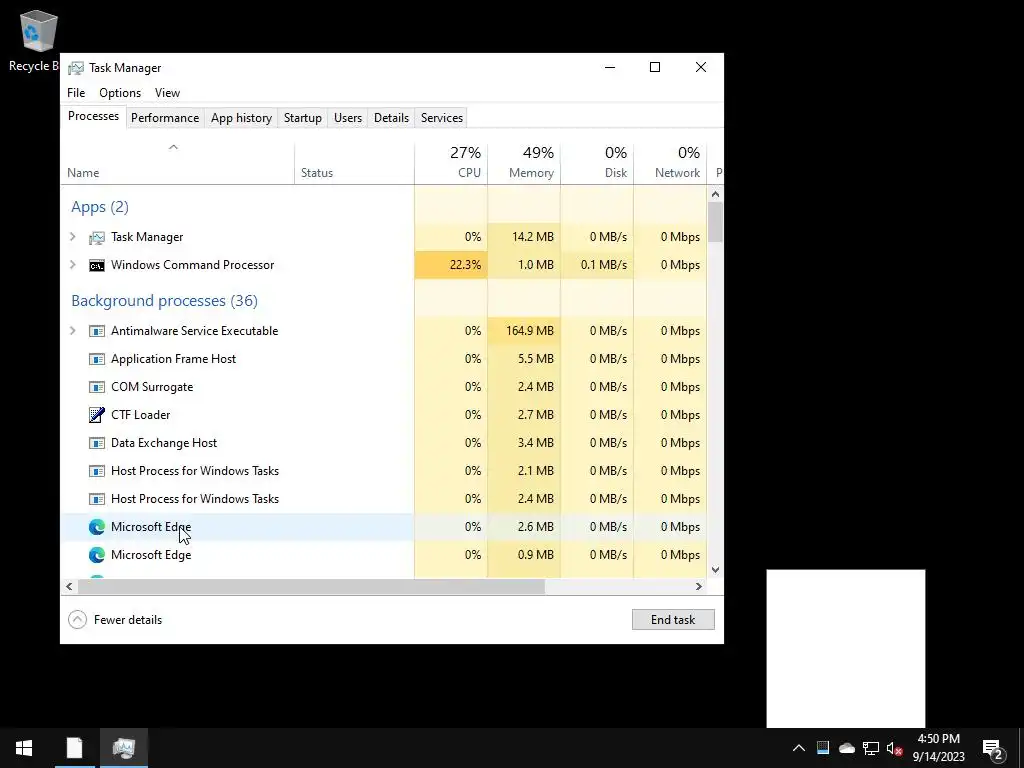Open the File menu
Screen dimensions: 1024x768
[76, 93]
